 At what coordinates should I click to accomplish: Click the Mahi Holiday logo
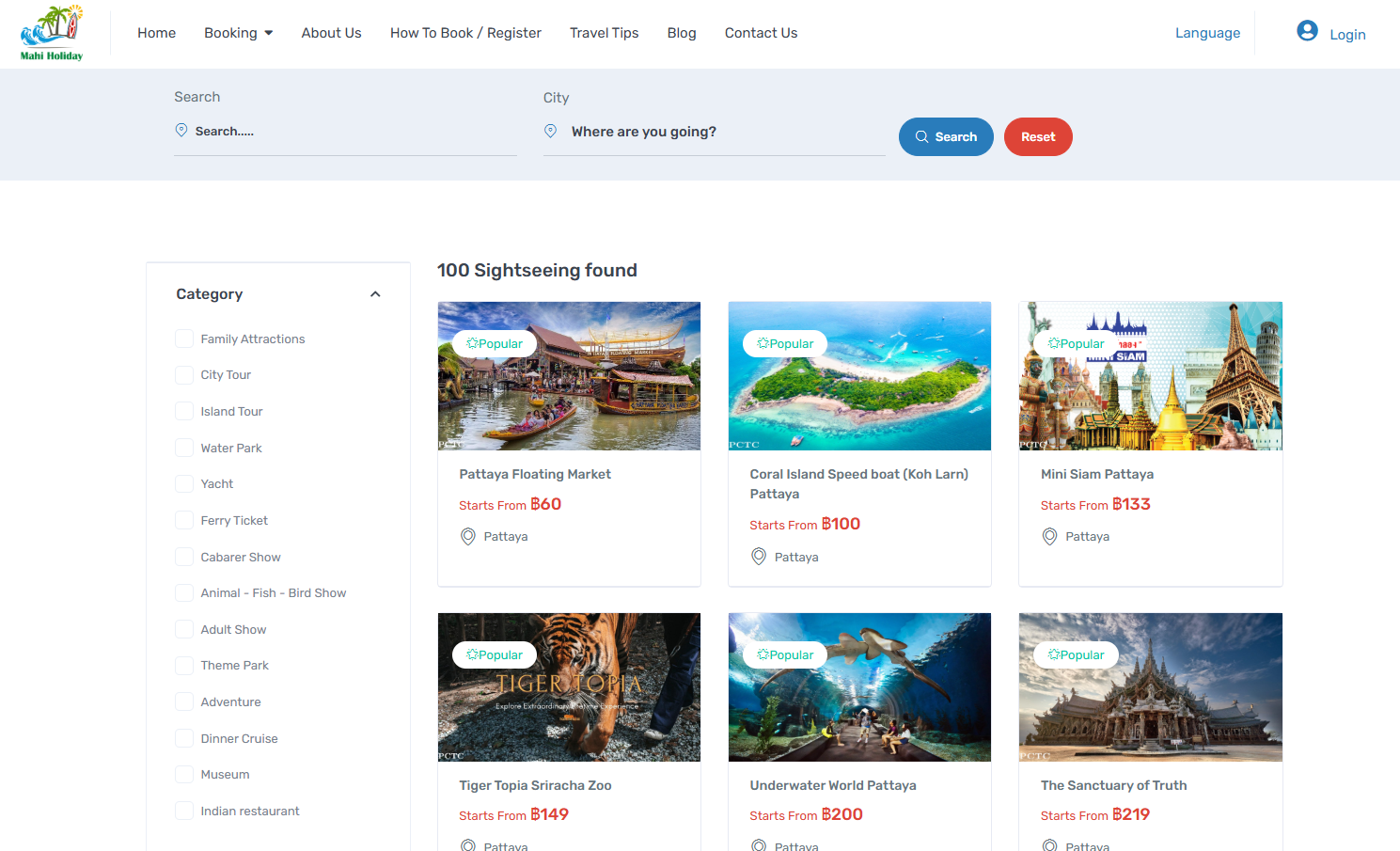click(x=50, y=32)
